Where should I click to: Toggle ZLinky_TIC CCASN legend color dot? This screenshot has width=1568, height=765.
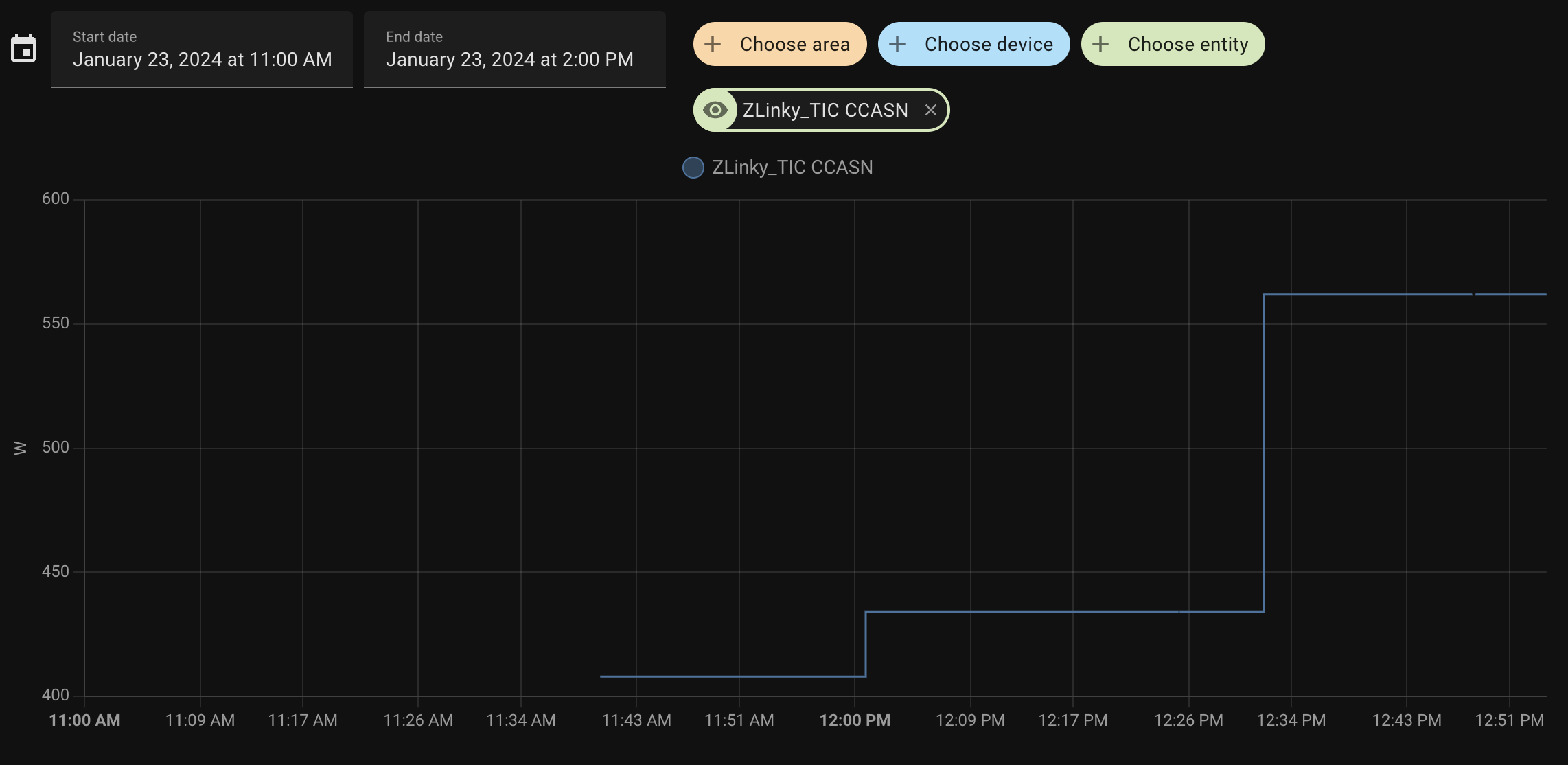tap(693, 168)
